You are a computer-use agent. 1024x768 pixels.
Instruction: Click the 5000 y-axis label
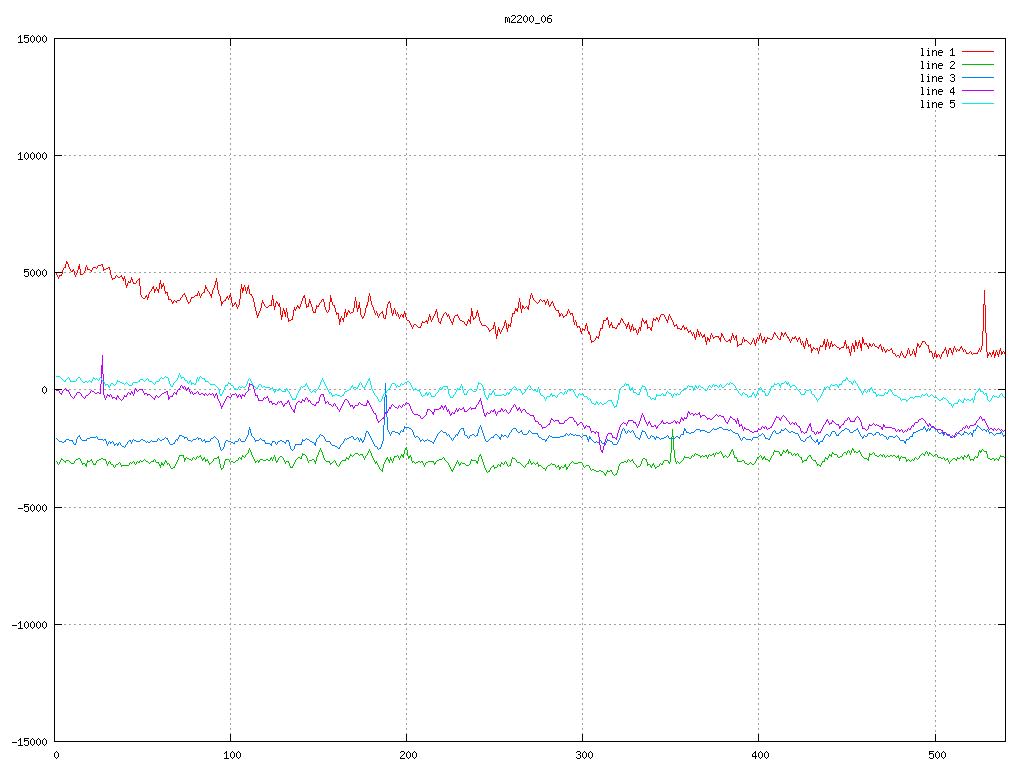pos(35,273)
